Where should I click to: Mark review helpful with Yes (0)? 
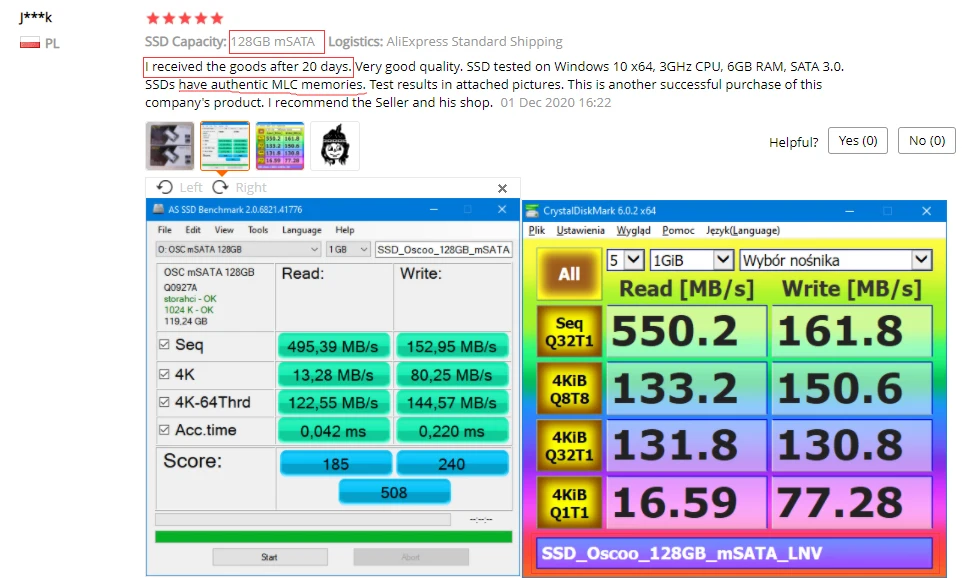click(x=858, y=141)
